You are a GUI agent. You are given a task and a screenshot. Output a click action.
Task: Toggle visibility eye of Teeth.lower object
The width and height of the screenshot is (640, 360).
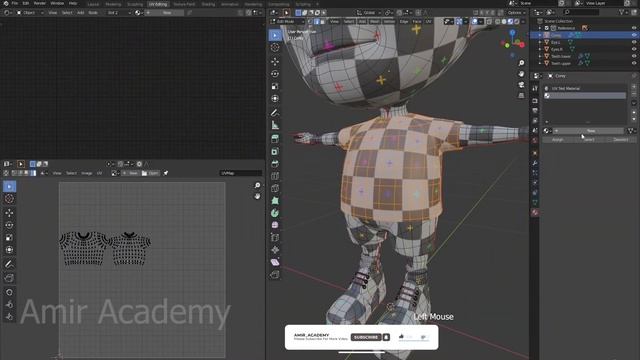pyautogui.click(x=634, y=56)
